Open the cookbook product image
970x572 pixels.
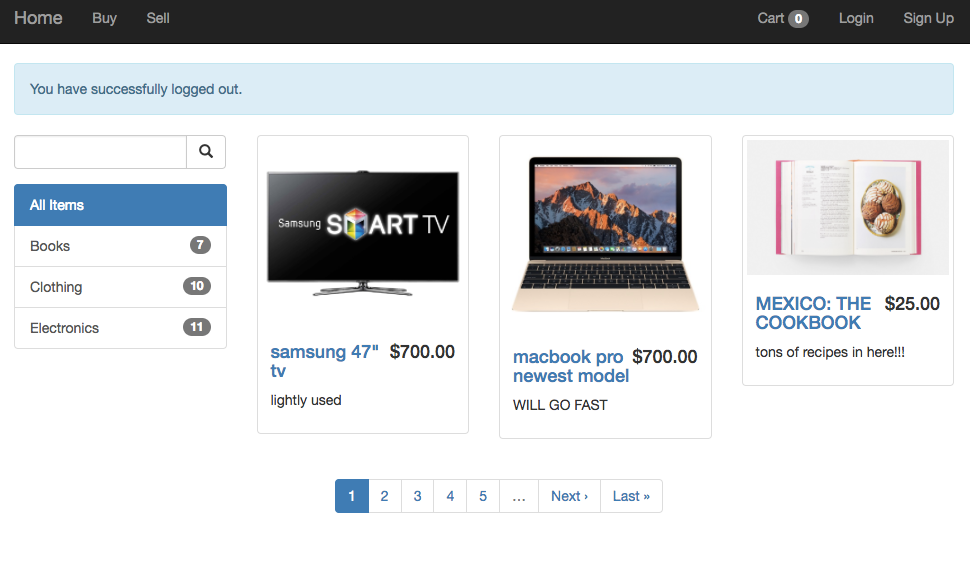click(x=848, y=207)
